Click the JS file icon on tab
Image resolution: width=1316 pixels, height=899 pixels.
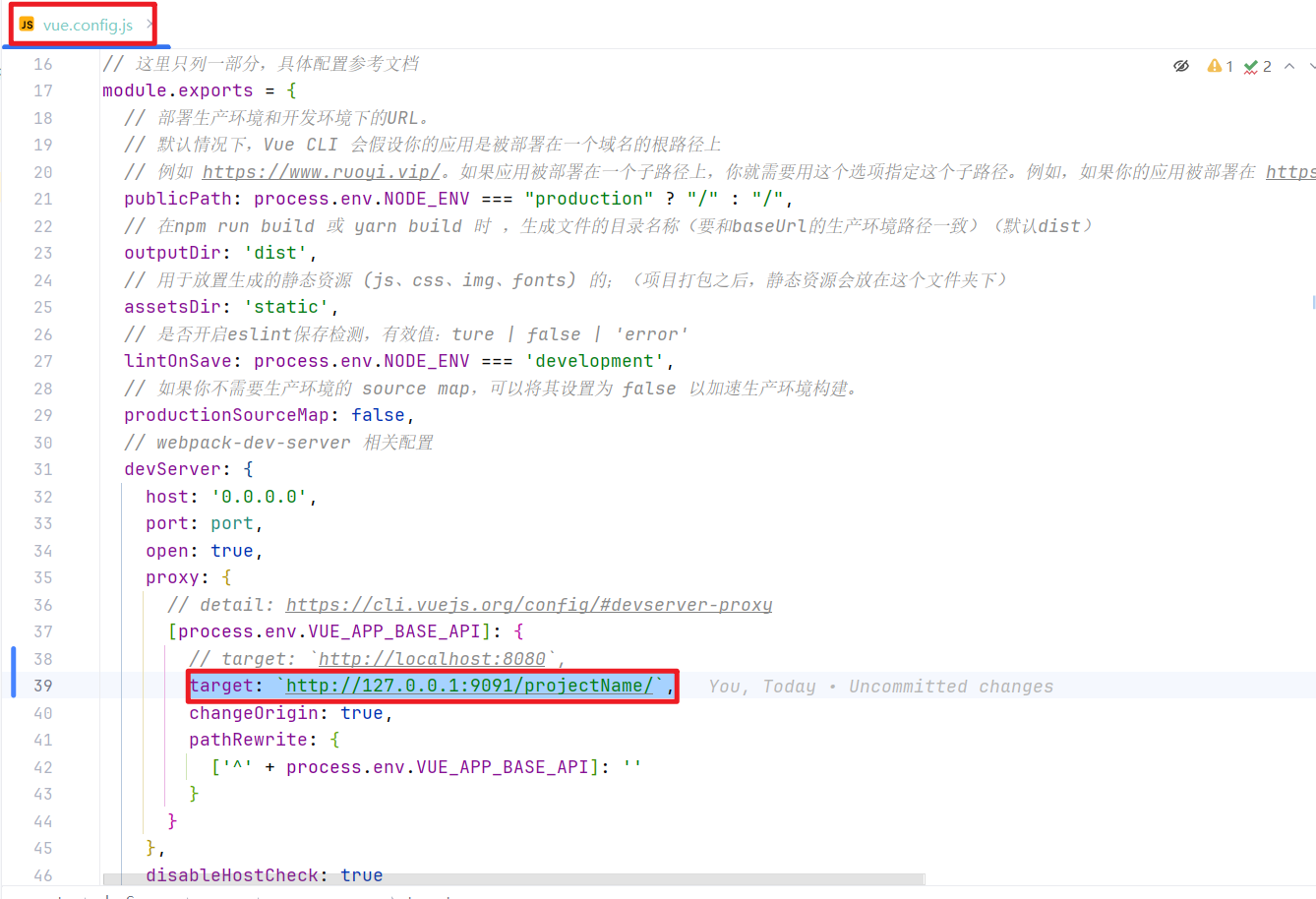pos(27,25)
